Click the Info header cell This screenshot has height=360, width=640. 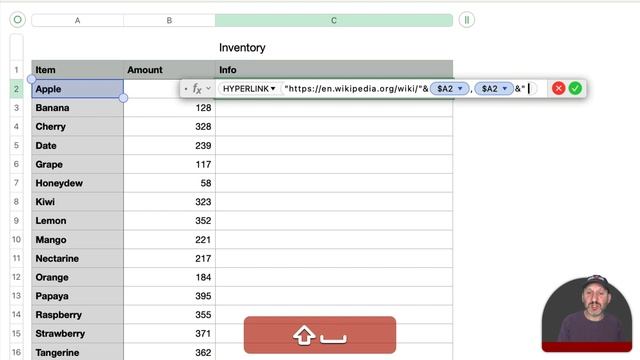point(334,70)
